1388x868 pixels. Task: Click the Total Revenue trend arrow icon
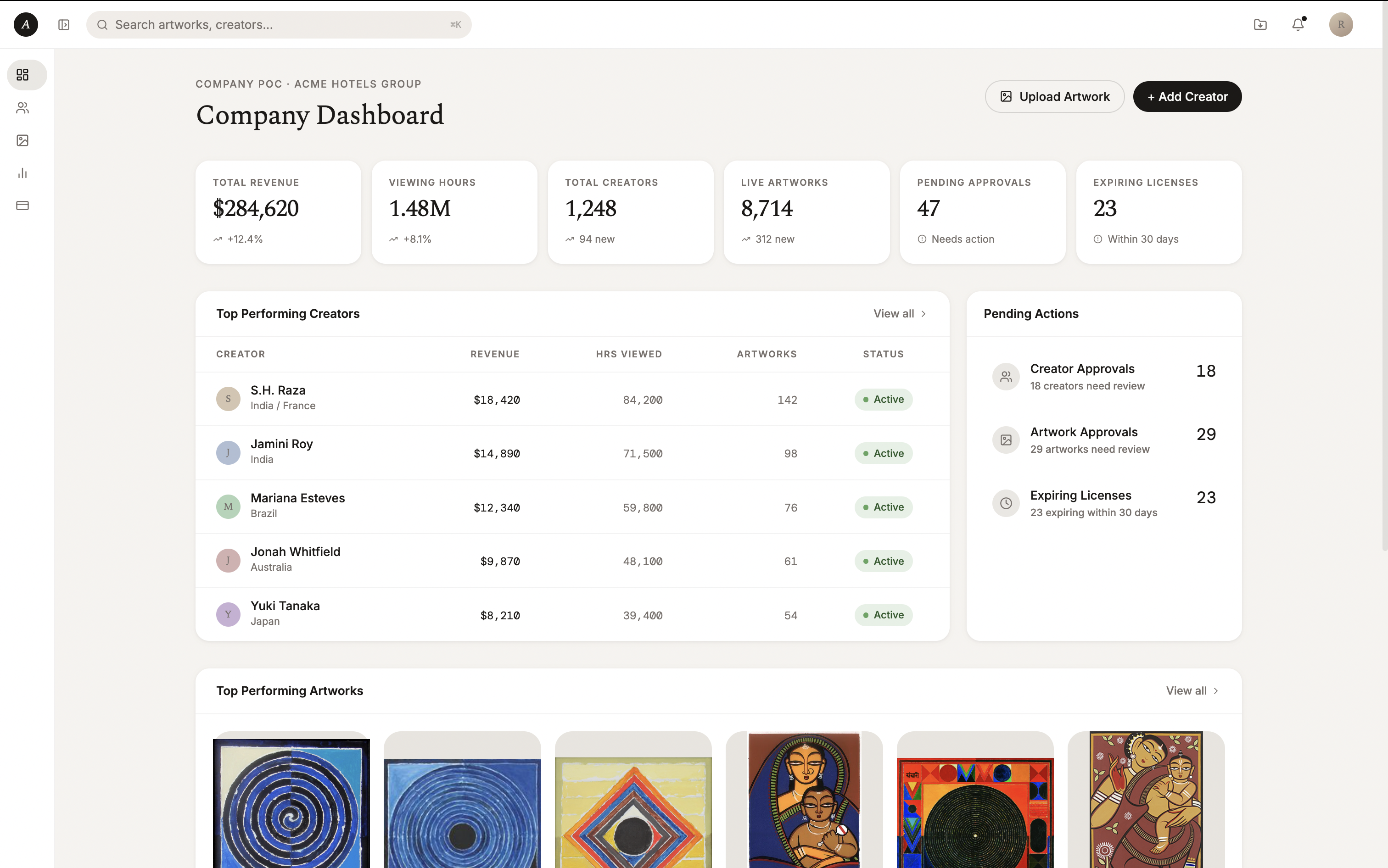point(218,239)
